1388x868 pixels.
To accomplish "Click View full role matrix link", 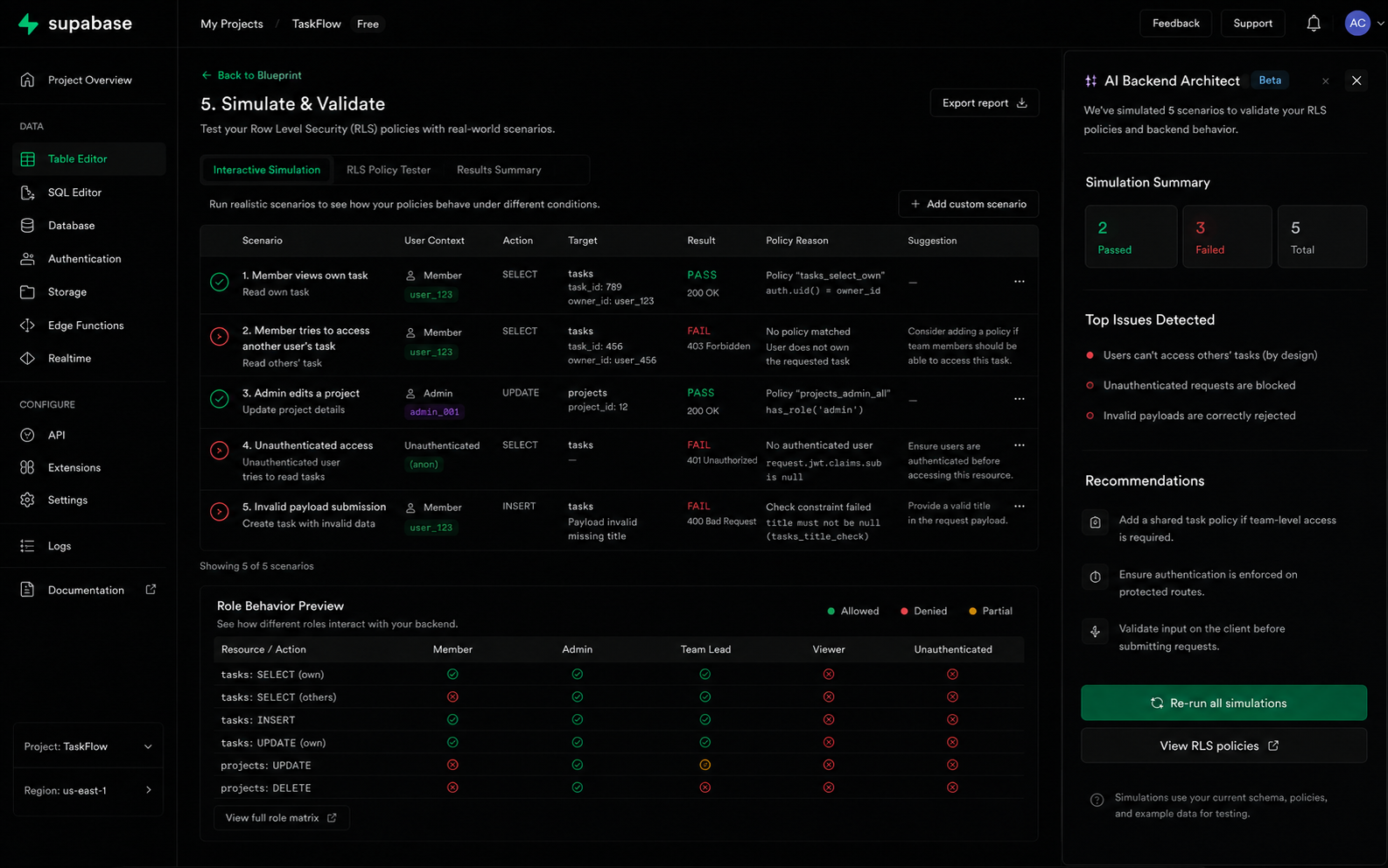I will click(x=281, y=818).
